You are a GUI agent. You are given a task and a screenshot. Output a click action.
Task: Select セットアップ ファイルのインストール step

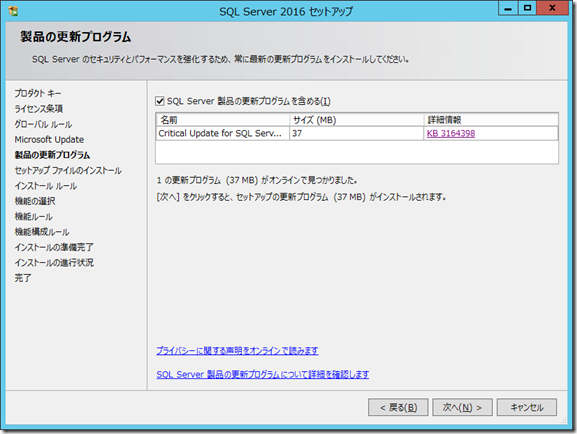[68, 170]
